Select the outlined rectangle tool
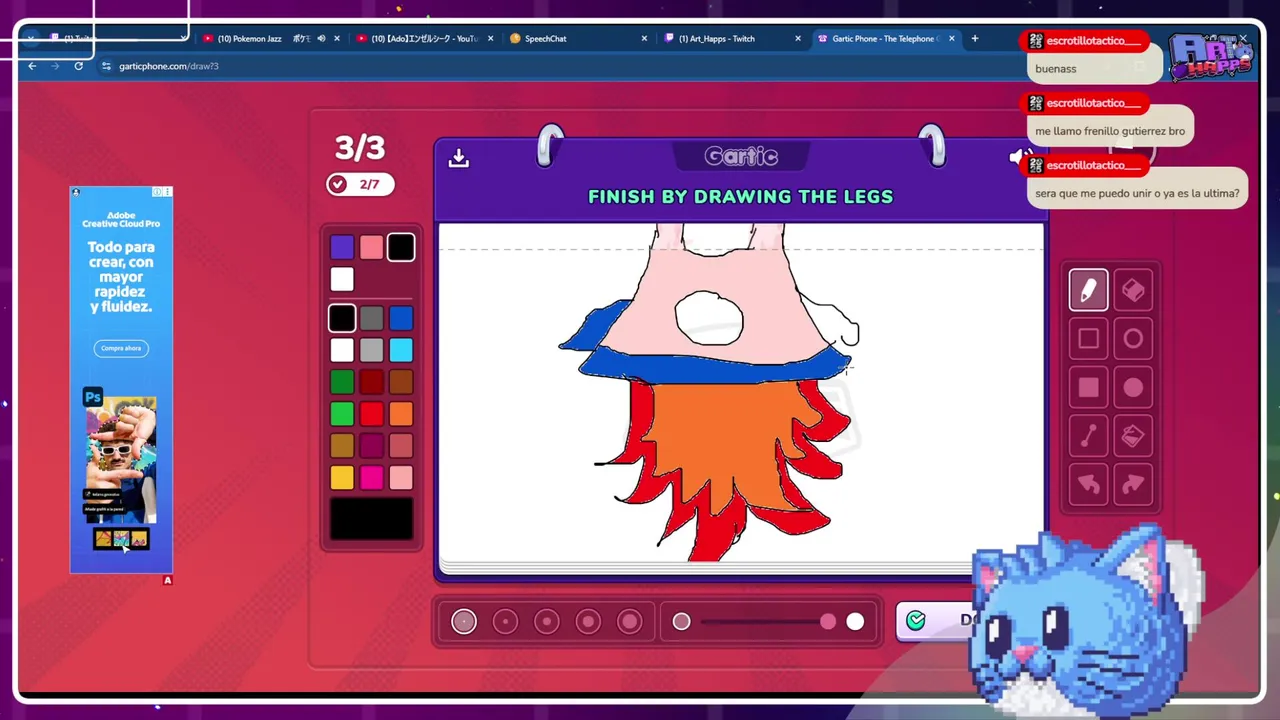 coord(1088,339)
